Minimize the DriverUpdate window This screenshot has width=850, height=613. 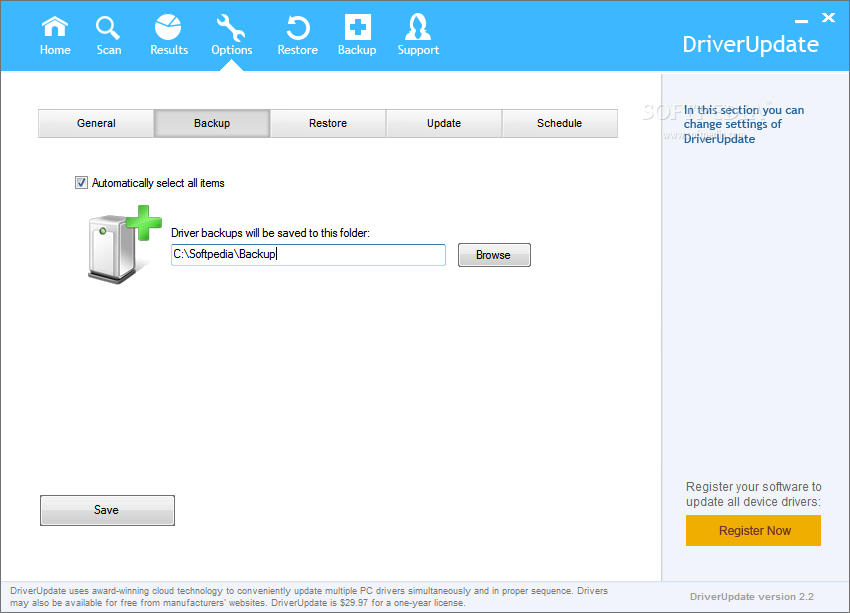[x=801, y=21]
